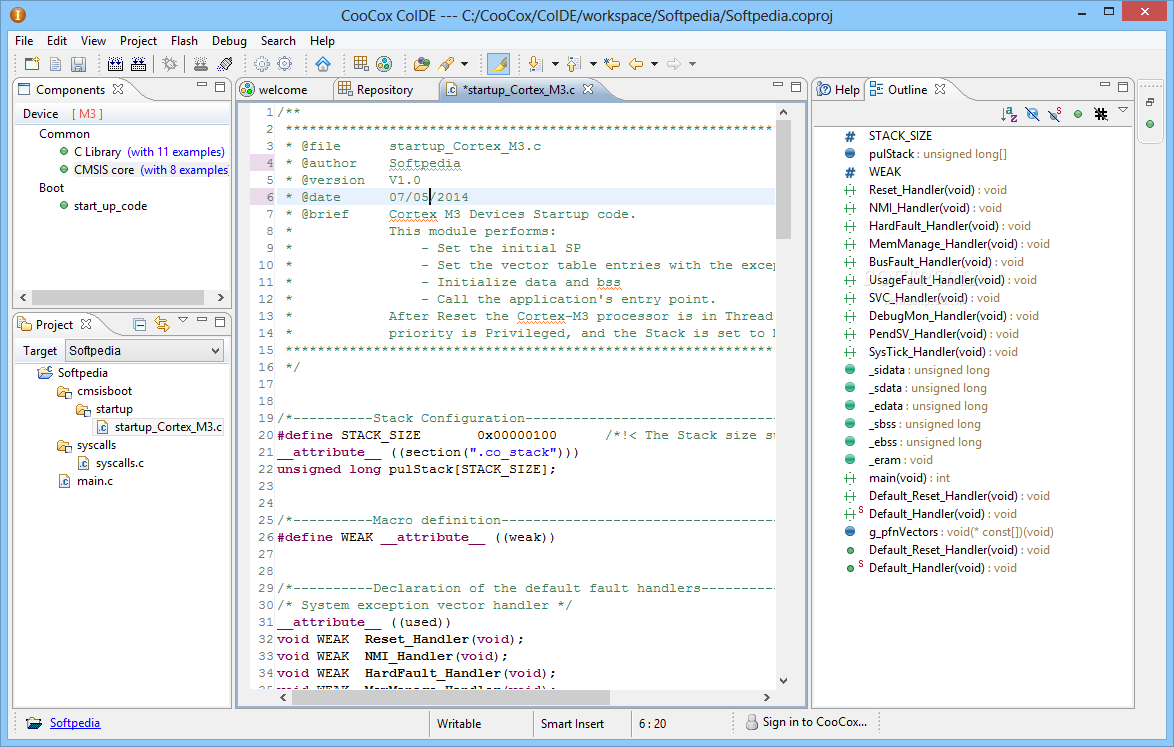This screenshot has height=747, width=1174.
Task: Click the Rebuild project toolbar icon
Action: (x=139, y=64)
